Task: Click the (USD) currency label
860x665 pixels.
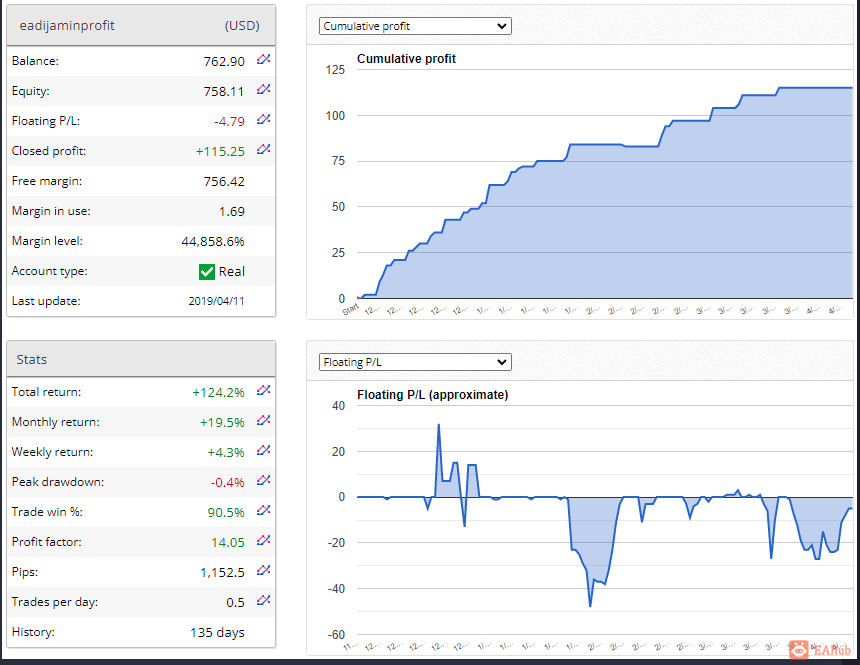Action: tap(242, 26)
